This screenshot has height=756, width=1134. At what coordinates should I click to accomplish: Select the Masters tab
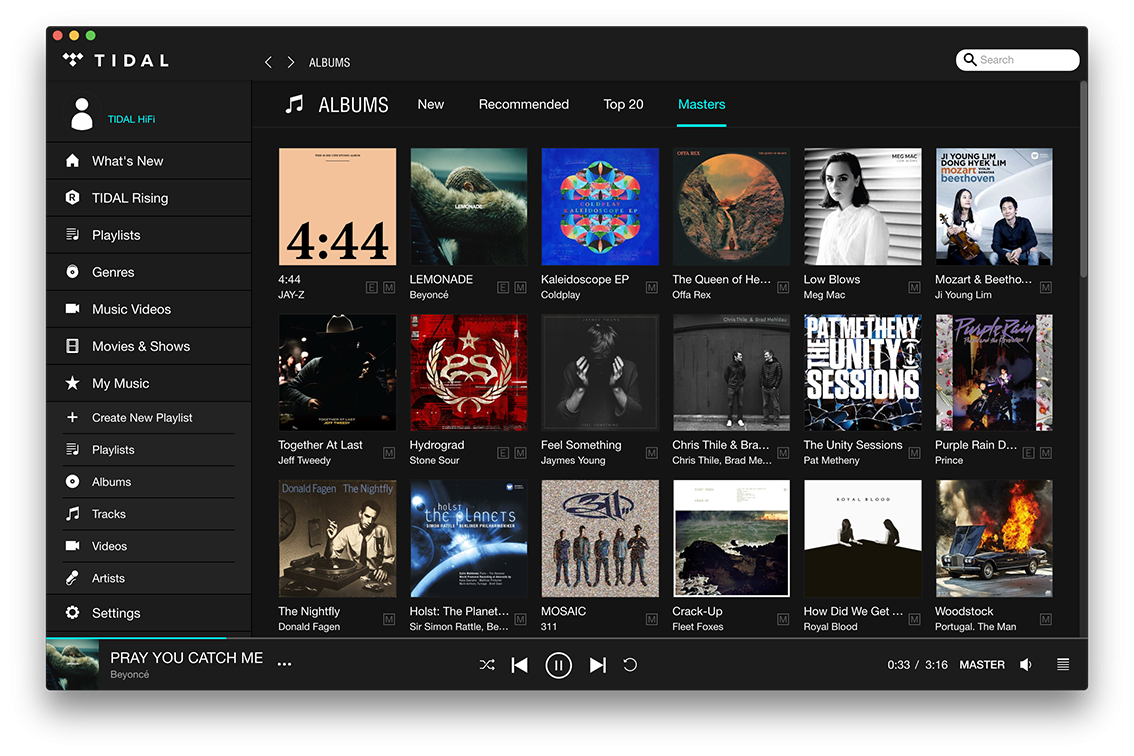tap(702, 104)
